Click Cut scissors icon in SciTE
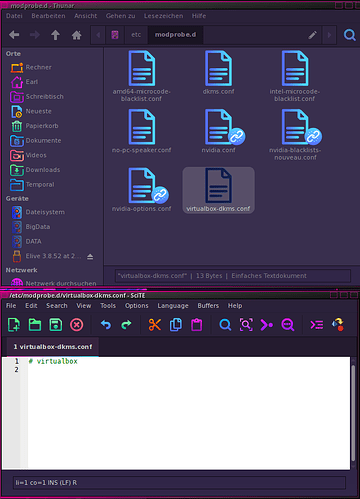The image size is (360, 499). [155, 325]
